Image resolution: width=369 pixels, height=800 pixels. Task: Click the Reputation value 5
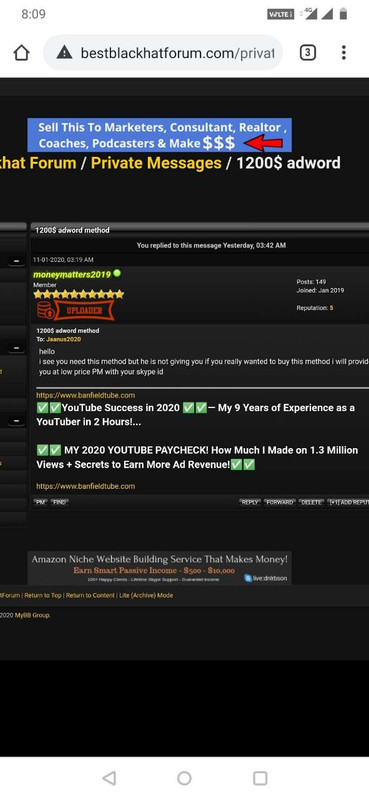[331, 308]
